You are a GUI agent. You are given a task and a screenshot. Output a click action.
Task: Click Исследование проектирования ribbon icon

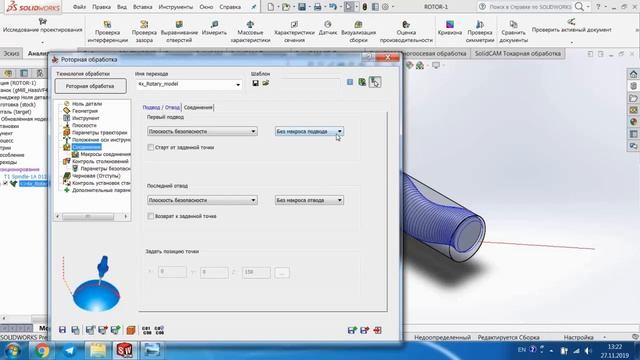pyautogui.click(x=42, y=22)
